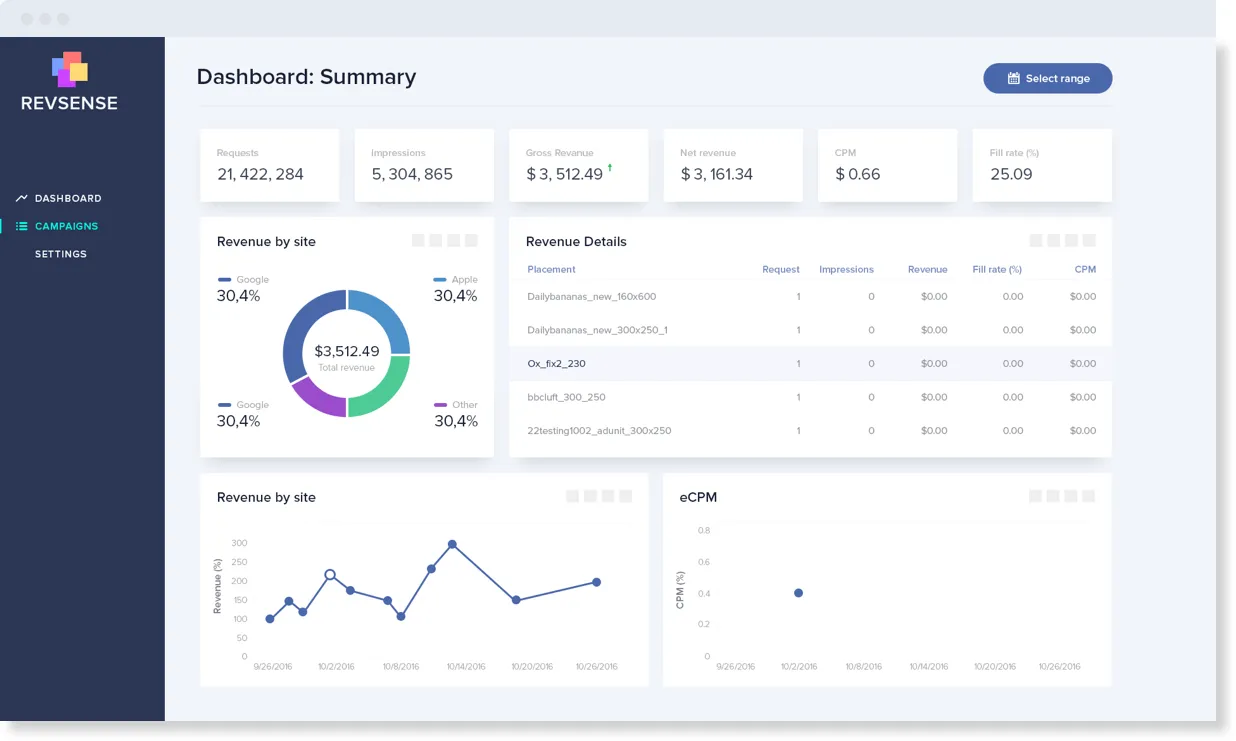1236x741 pixels.
Task: Click the Gross Revenue value $ 3, 512.49
Action: pos(564,174)
